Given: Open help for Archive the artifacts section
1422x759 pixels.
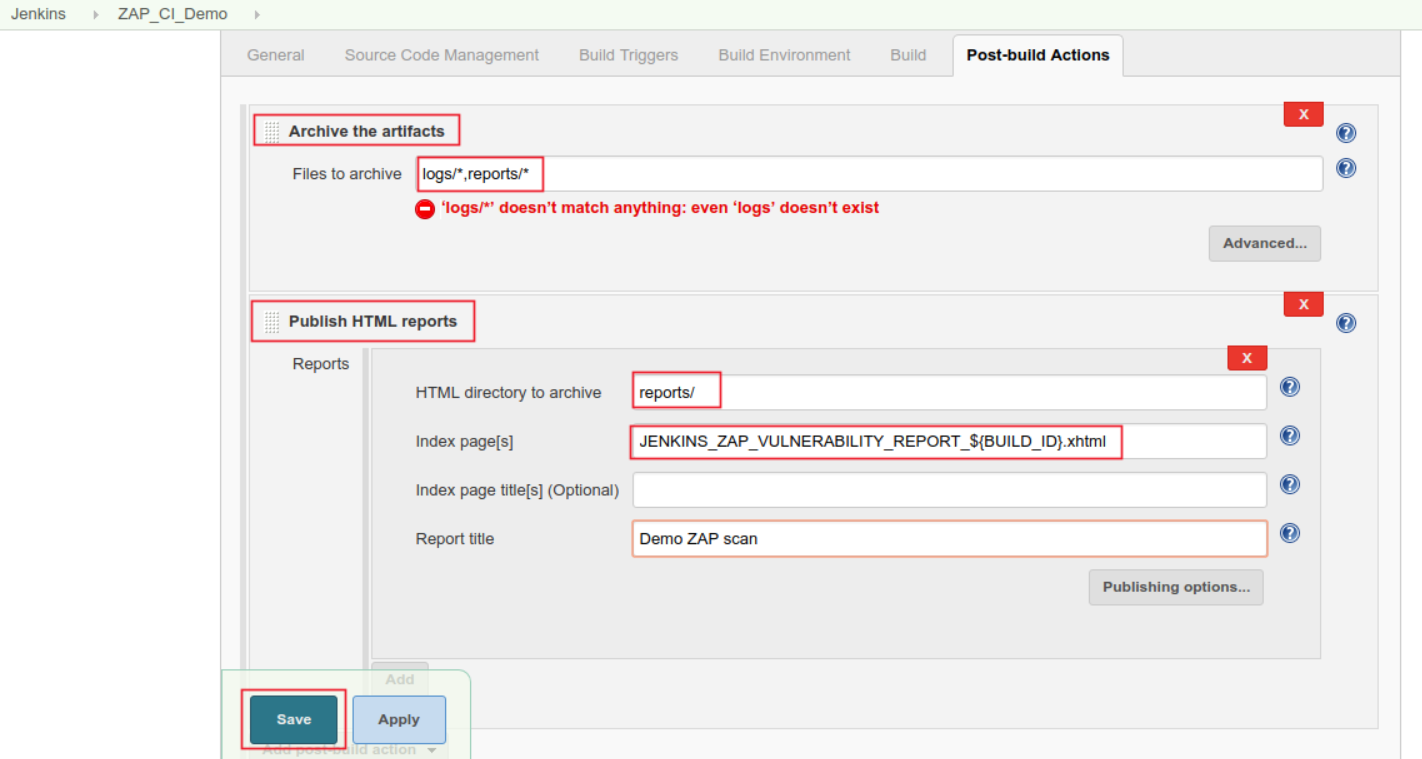Looking at the screenshot, I should point(1346,133).
